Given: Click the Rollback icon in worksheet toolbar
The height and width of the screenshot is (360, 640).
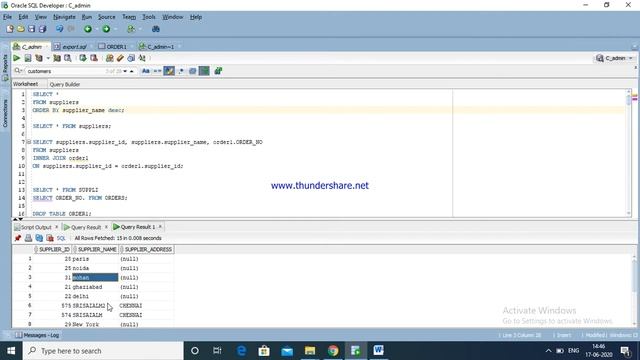Looking at the screenshot, I should [94, 58].
